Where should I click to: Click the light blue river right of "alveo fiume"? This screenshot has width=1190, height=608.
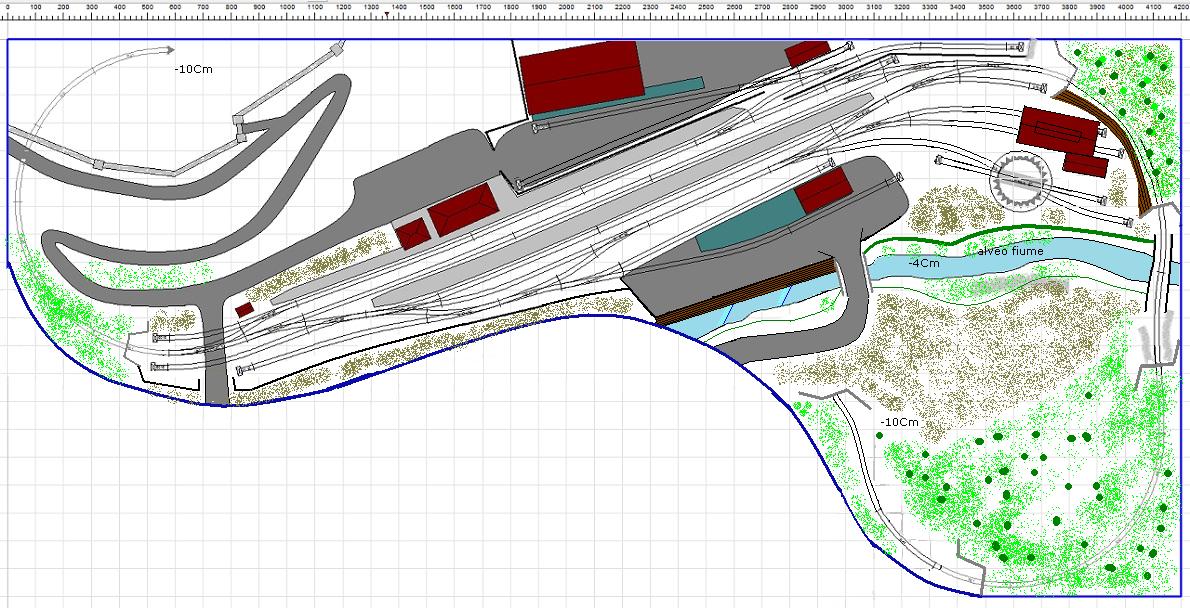point(1100,256)
